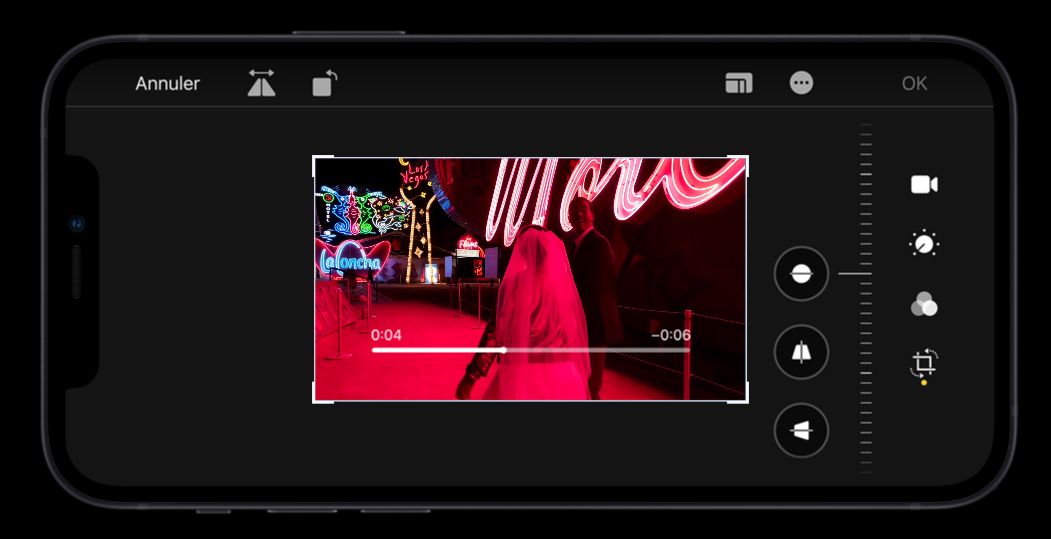
Task: Select the vertical perspective button
Action: coord(801,352)
